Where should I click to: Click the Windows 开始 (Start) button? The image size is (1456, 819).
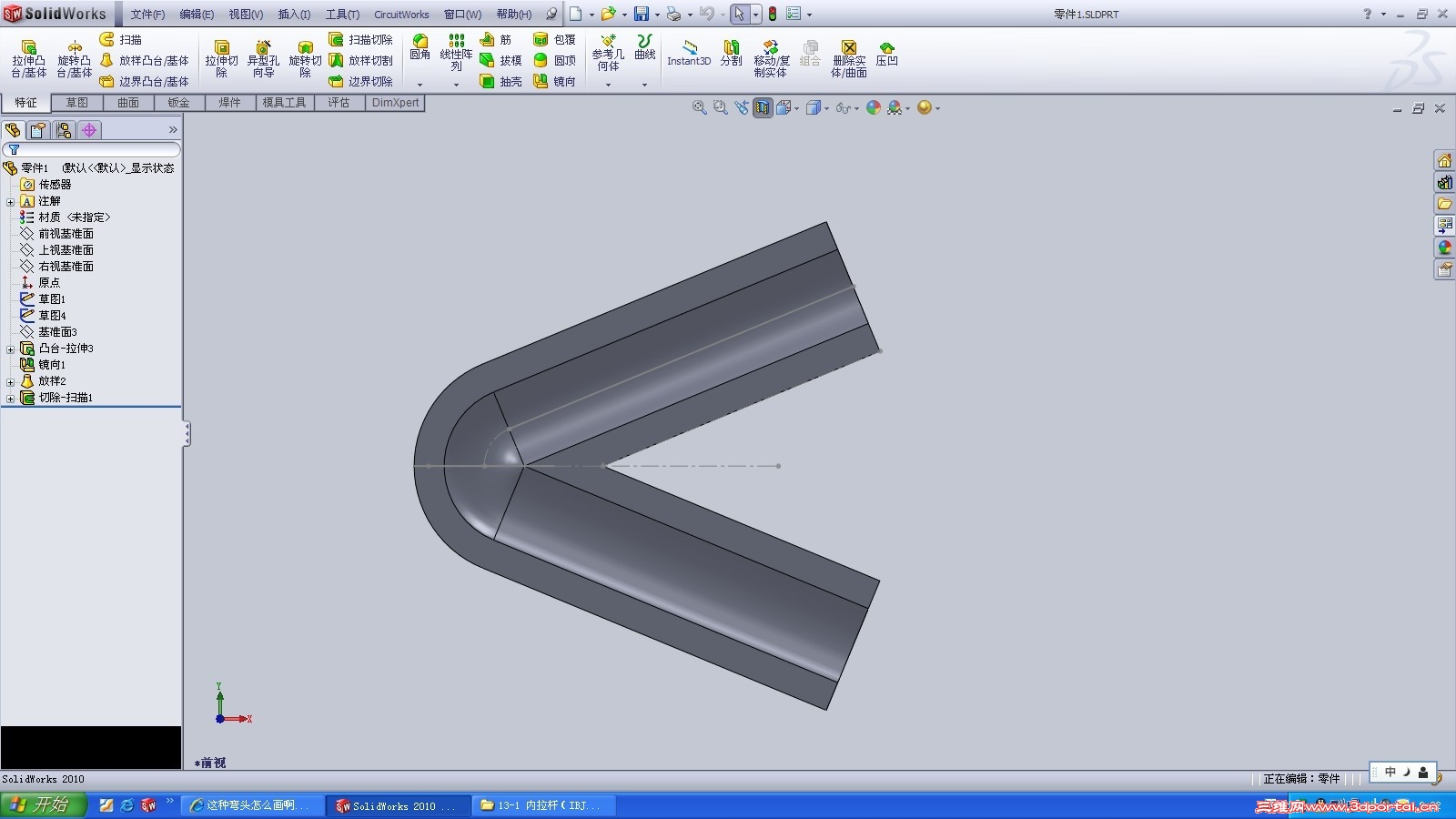(x=44, y=805)
